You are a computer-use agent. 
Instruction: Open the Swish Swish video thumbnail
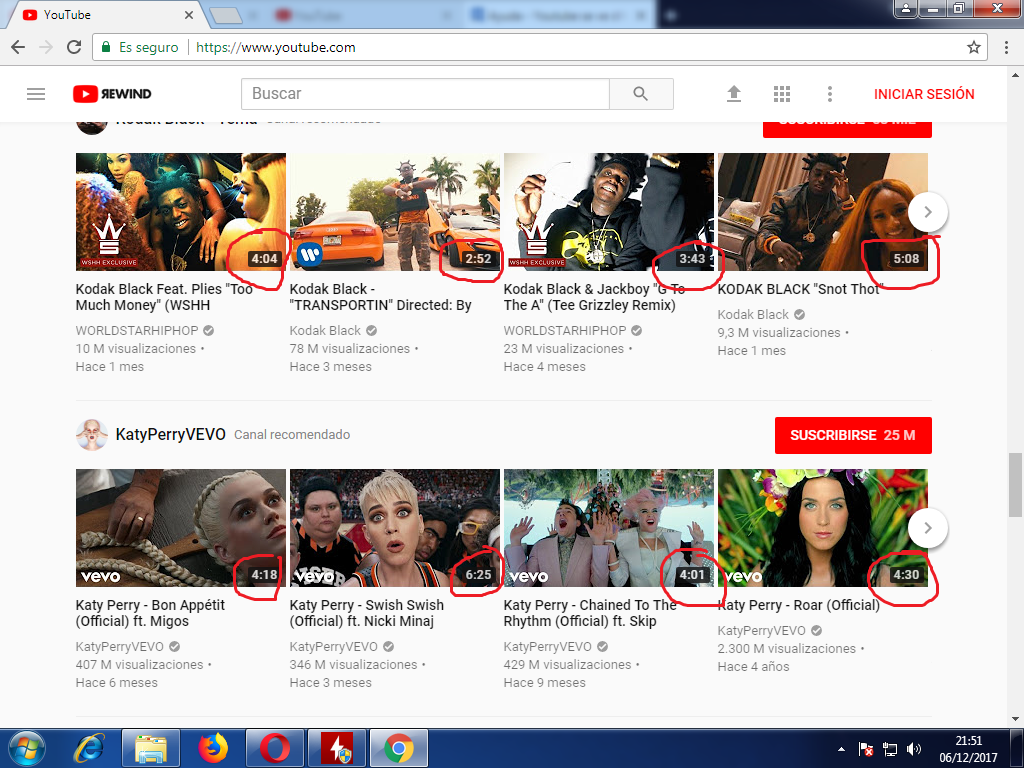394,528
